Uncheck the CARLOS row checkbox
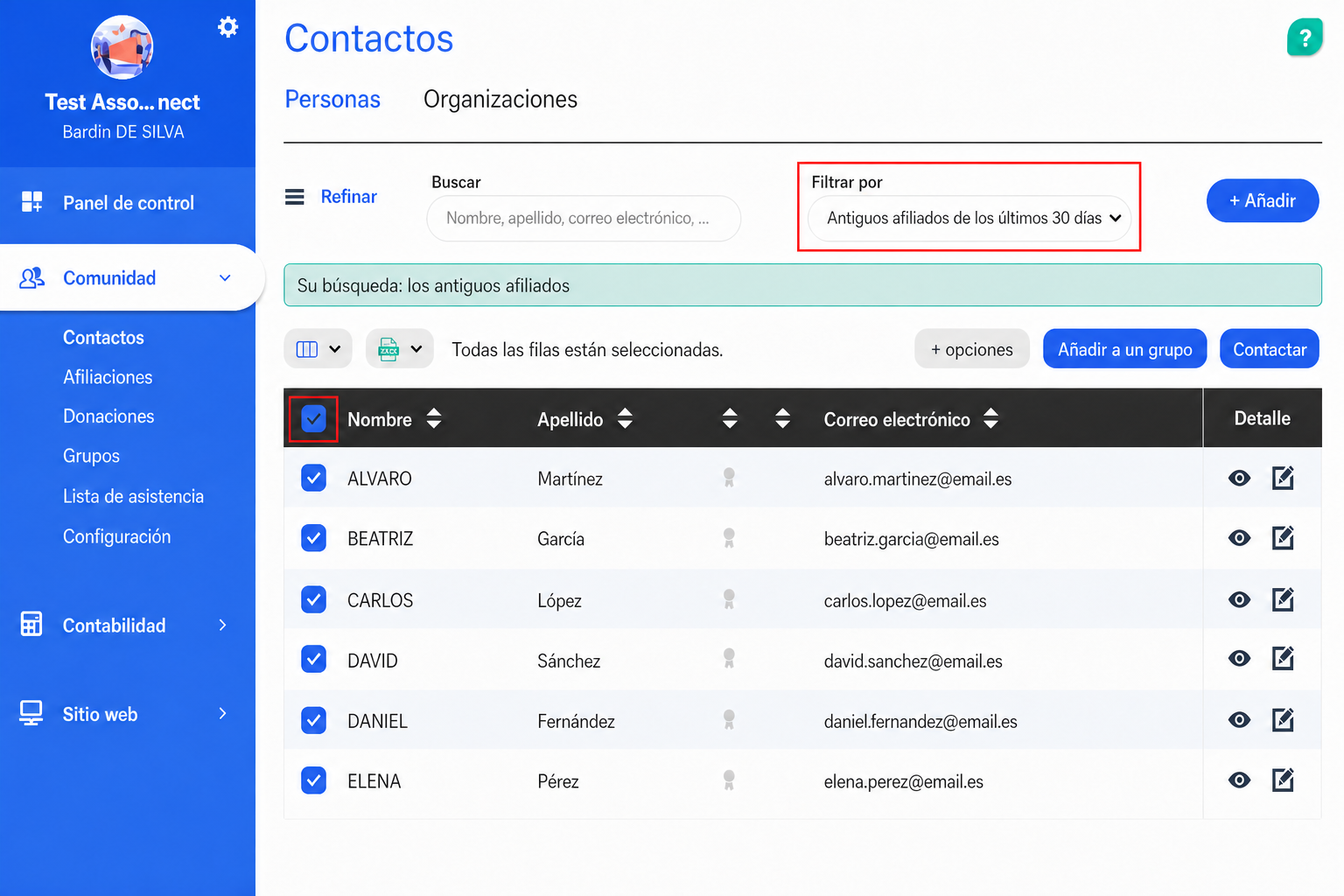The width and height of the screenshot is (1344, 896). [x=313, y=599]
